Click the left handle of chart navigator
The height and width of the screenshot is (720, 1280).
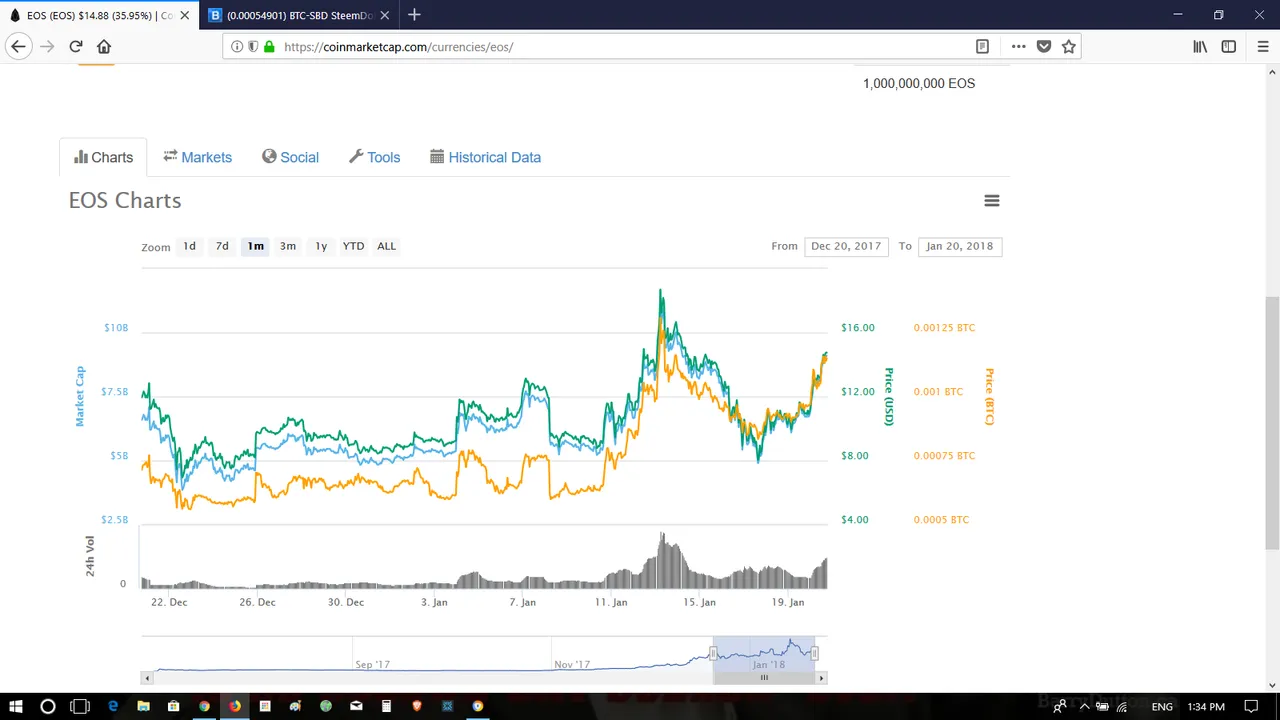(x=713, y=654)
